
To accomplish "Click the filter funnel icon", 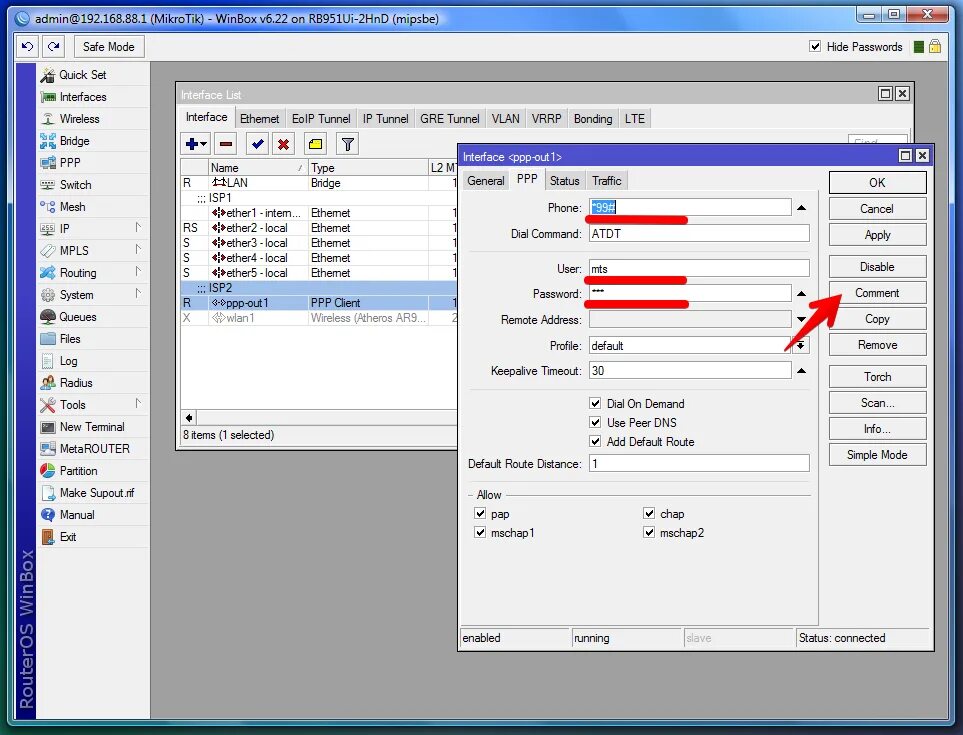I will (x=348, y=144).
